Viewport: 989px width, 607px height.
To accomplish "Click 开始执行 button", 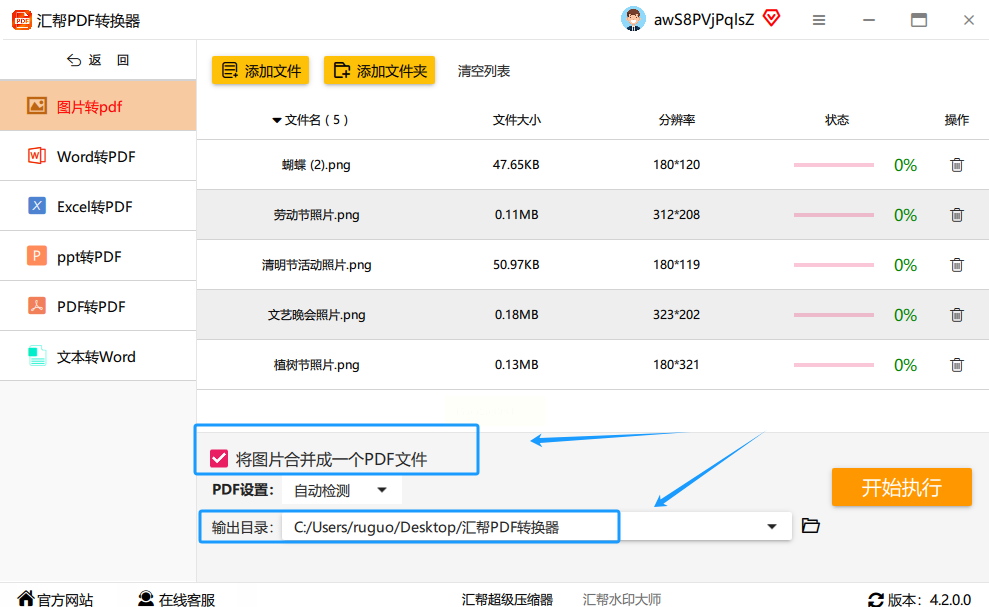I will click(x=901, y=486).
